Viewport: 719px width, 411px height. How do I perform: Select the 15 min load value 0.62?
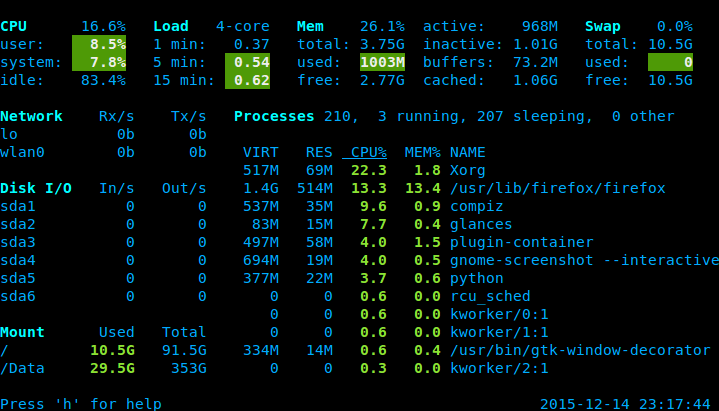[252, 80]
